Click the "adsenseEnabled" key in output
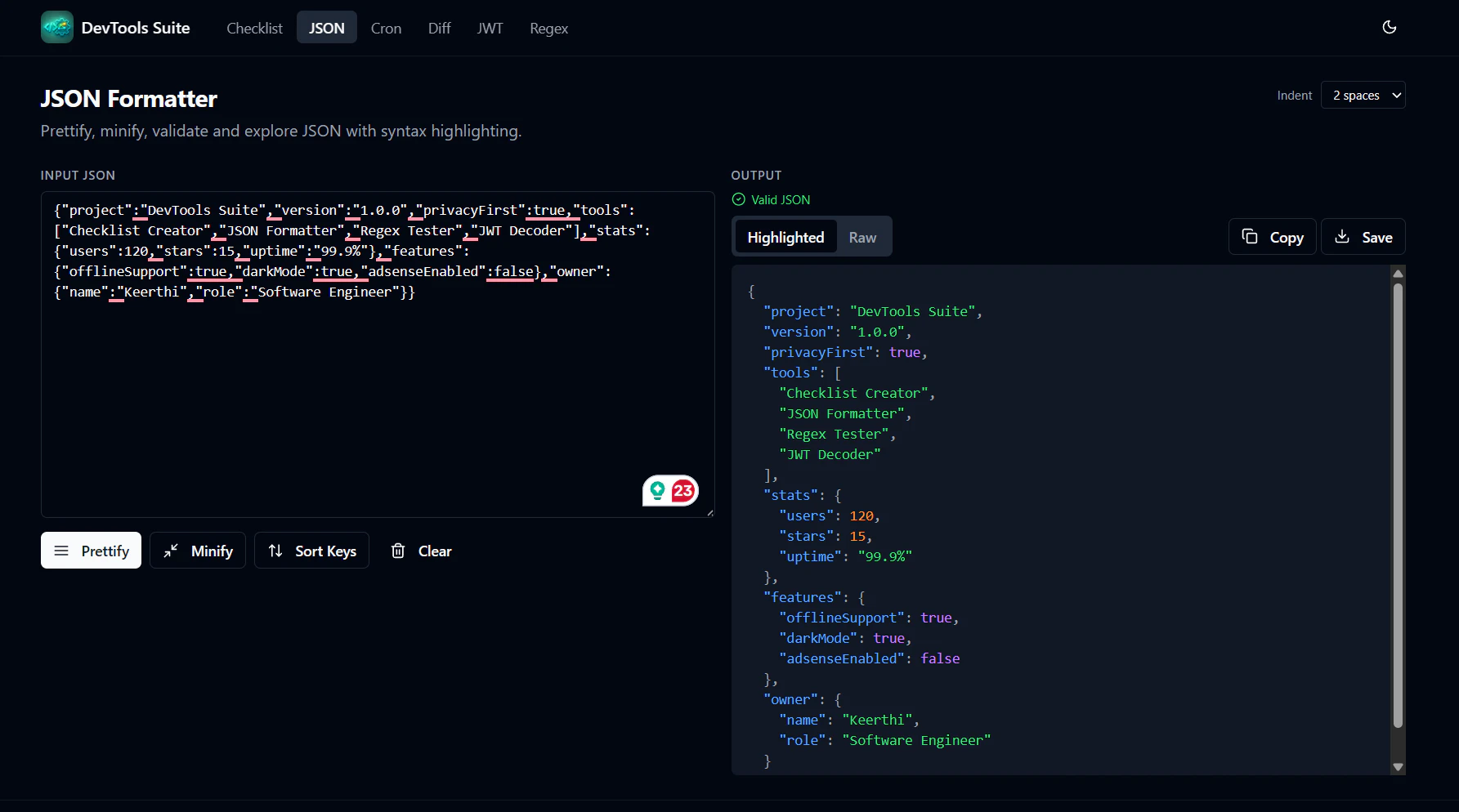Screen dimensions: 1459x812 tap(842, 658)
